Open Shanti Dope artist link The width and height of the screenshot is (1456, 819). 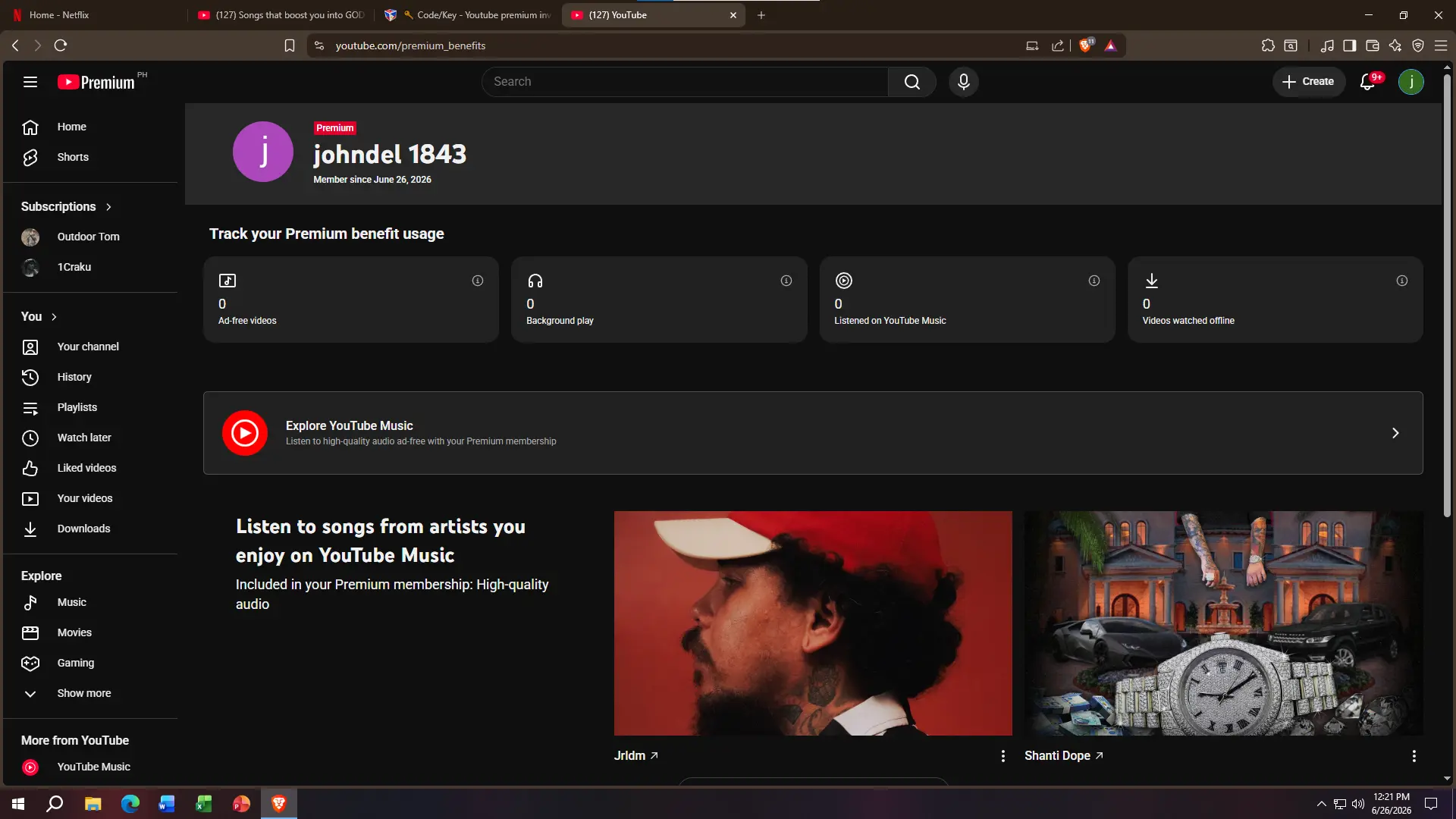pyautogui.click(x=1063, y=756)
